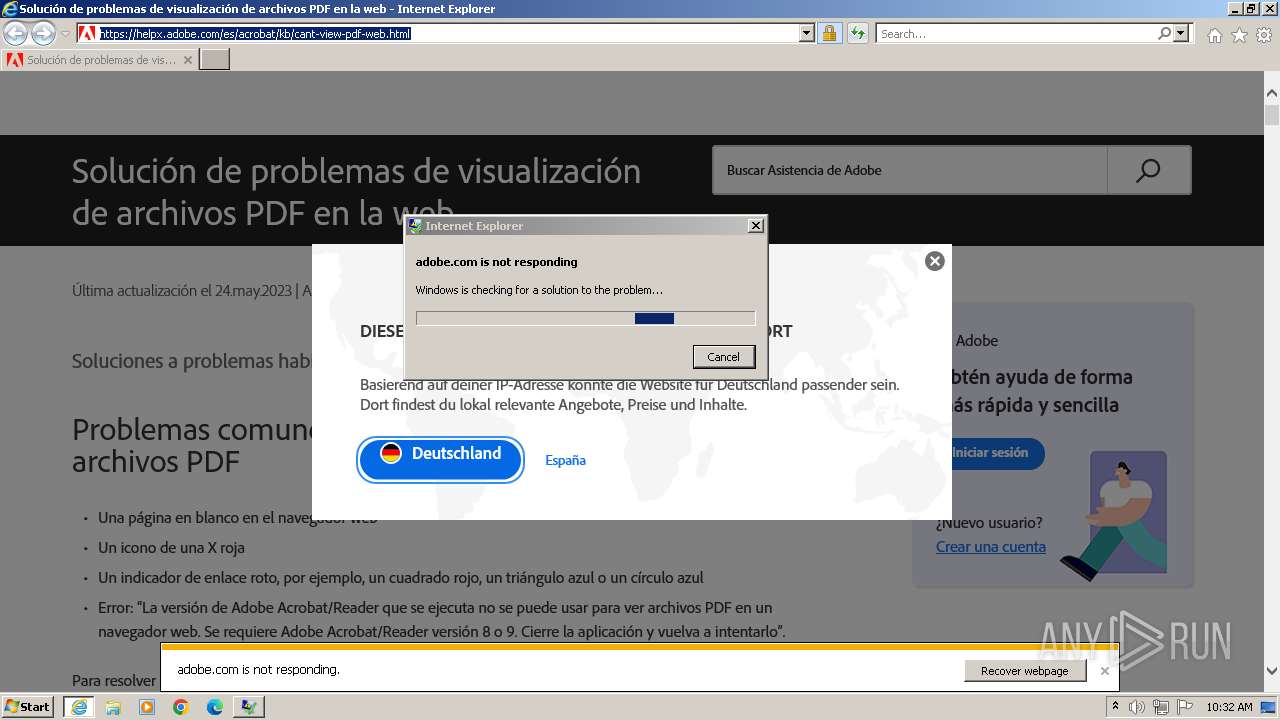
Task: Click the 'Buscar Asistencia de Adobe' search field
Action: click(x=910, y=170)
